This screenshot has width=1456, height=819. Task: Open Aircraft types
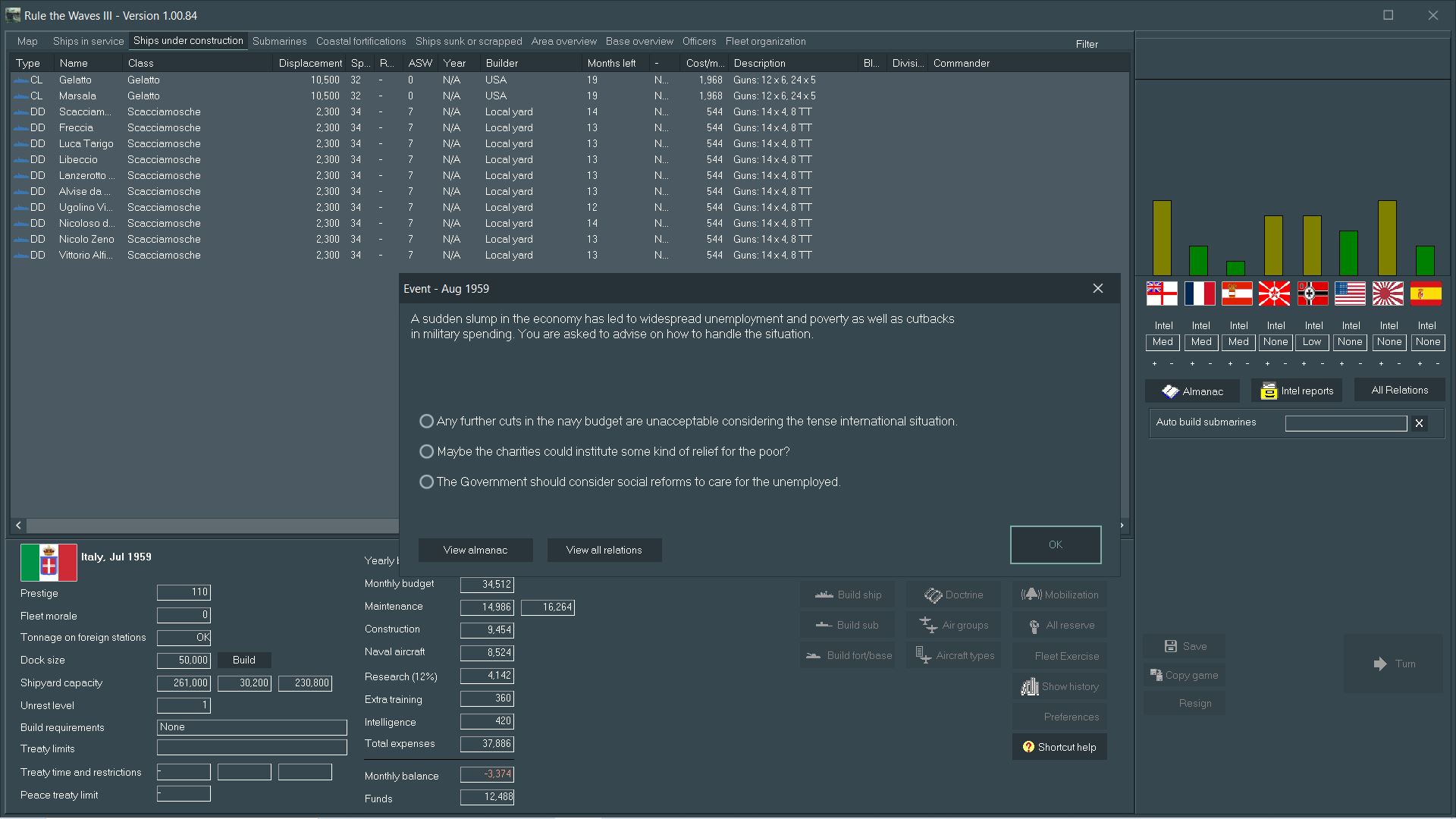[953, 655]
